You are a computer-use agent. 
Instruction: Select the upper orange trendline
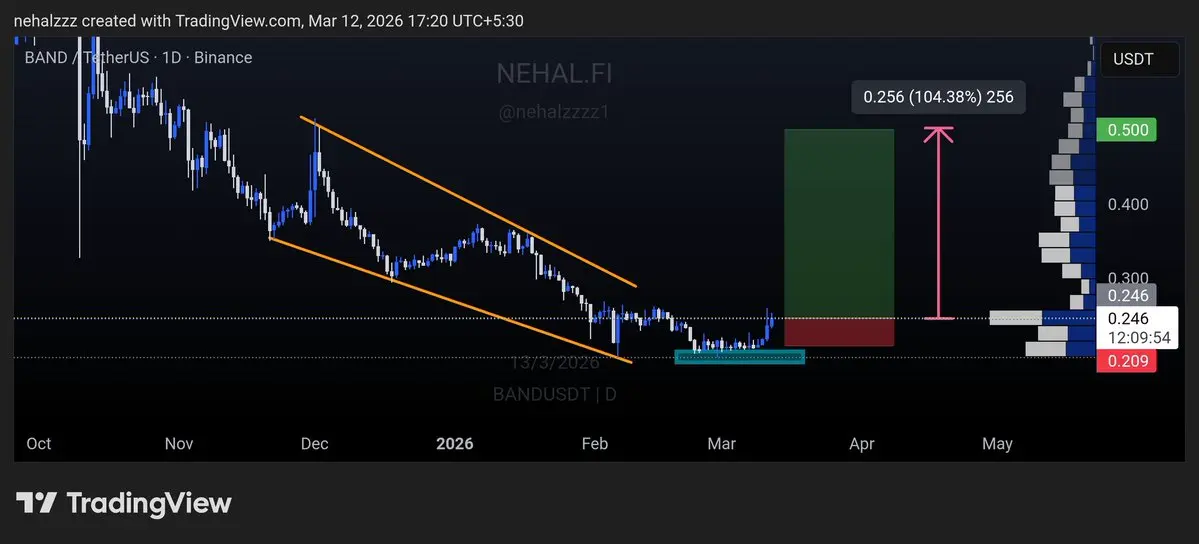pos(468,202)
